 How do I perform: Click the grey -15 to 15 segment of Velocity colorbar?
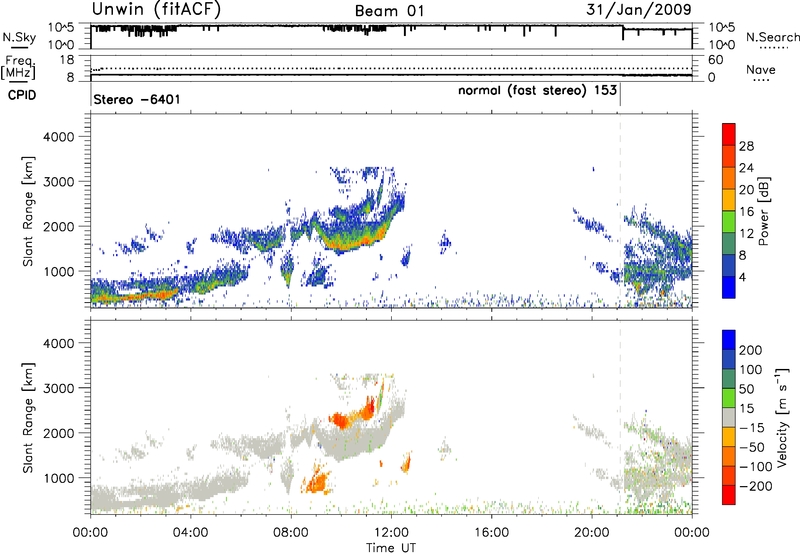[x=729, y=417]
